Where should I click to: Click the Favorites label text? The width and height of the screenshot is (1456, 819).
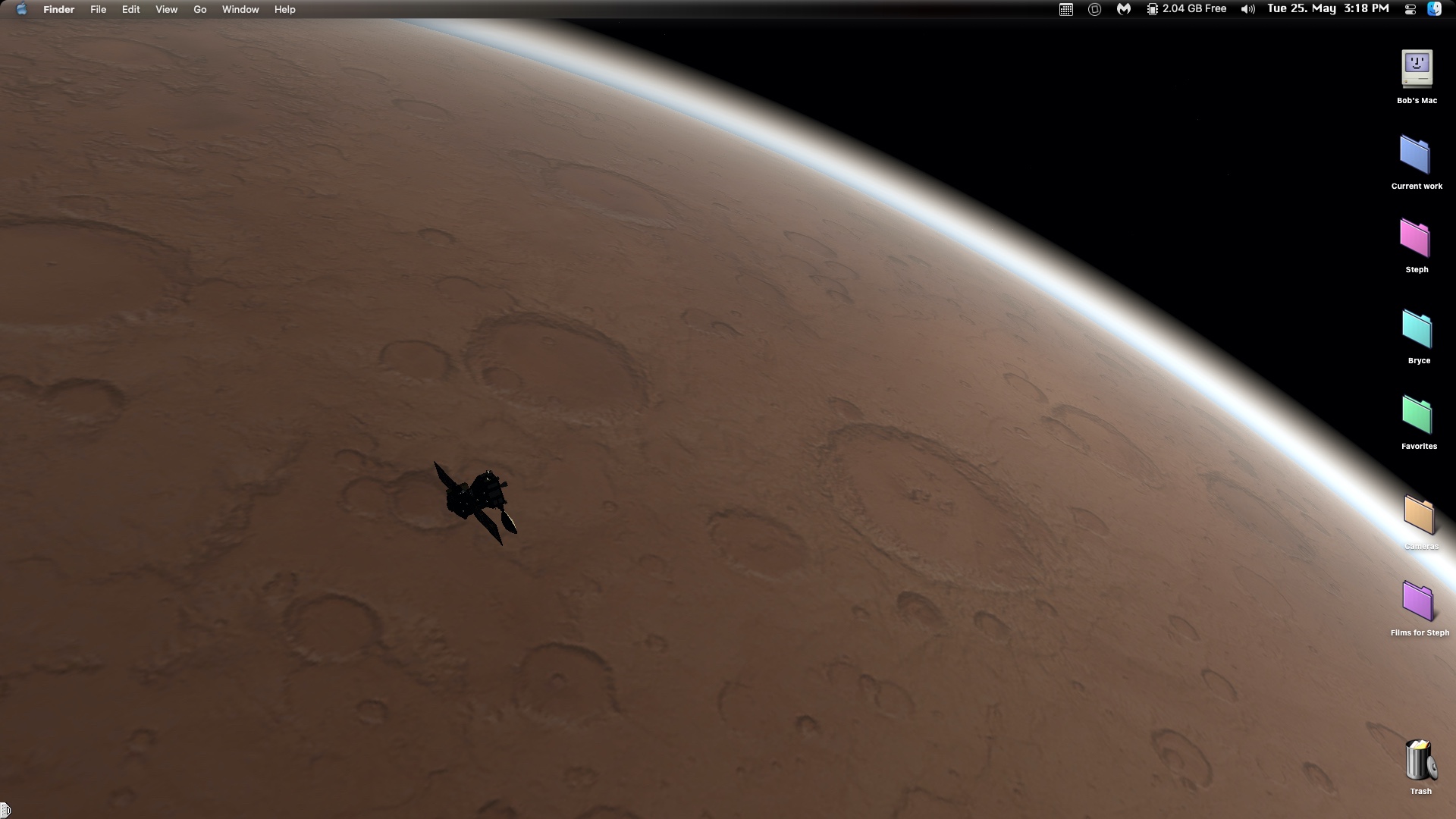coord(1419,446)
